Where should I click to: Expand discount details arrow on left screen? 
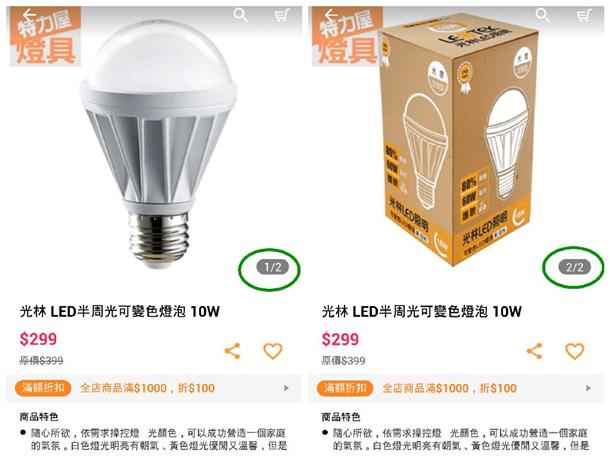pos(286,388)
